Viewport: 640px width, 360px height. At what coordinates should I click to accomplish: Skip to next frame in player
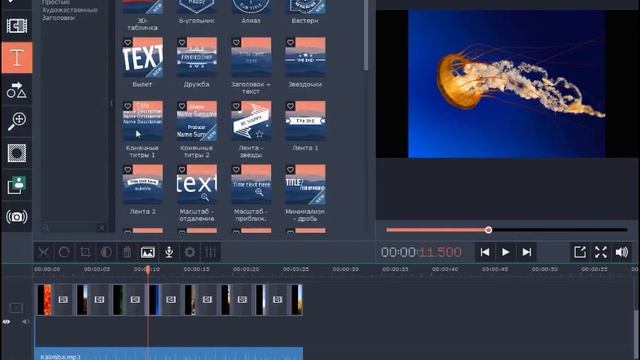click(527, 252)
